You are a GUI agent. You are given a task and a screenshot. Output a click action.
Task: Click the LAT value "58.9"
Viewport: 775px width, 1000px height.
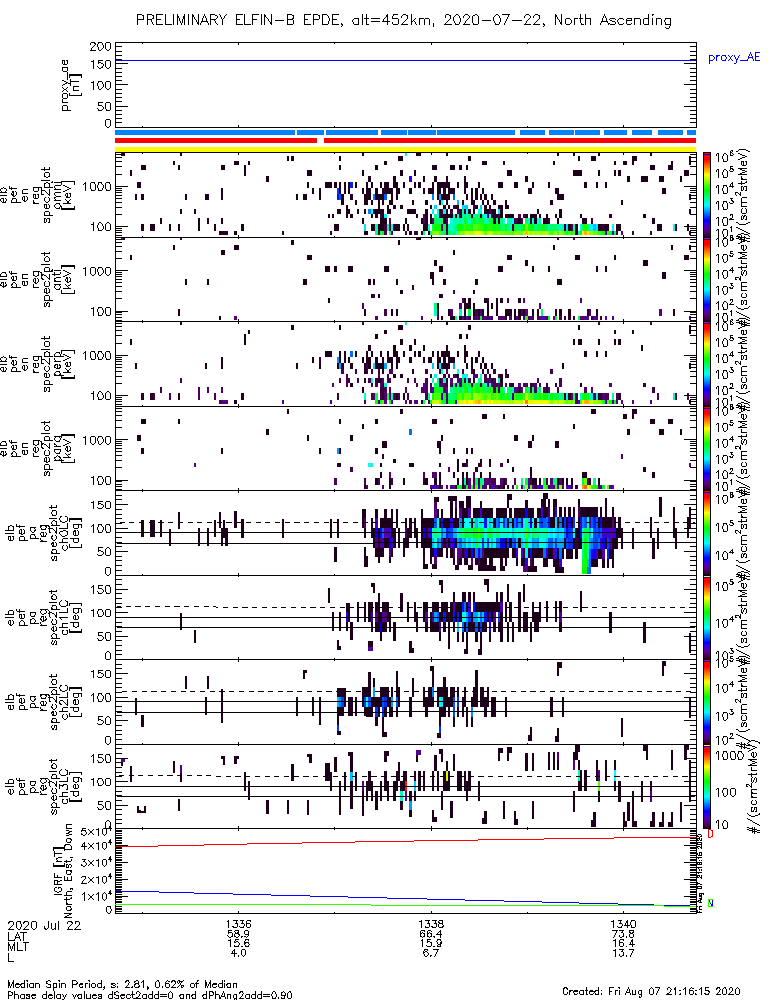(239, 934)
